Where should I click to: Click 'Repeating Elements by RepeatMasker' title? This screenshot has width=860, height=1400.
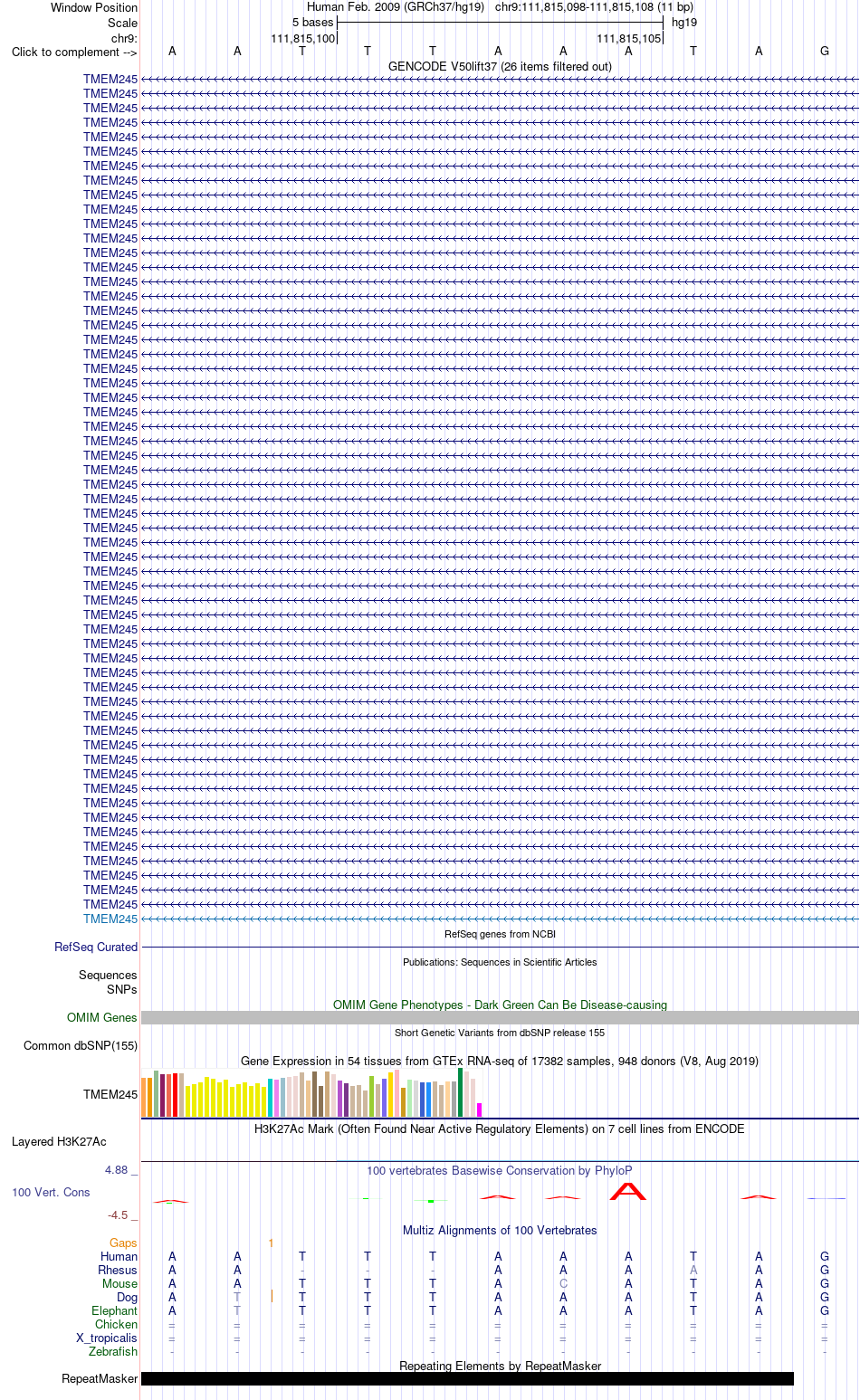tap(500, 1366)
